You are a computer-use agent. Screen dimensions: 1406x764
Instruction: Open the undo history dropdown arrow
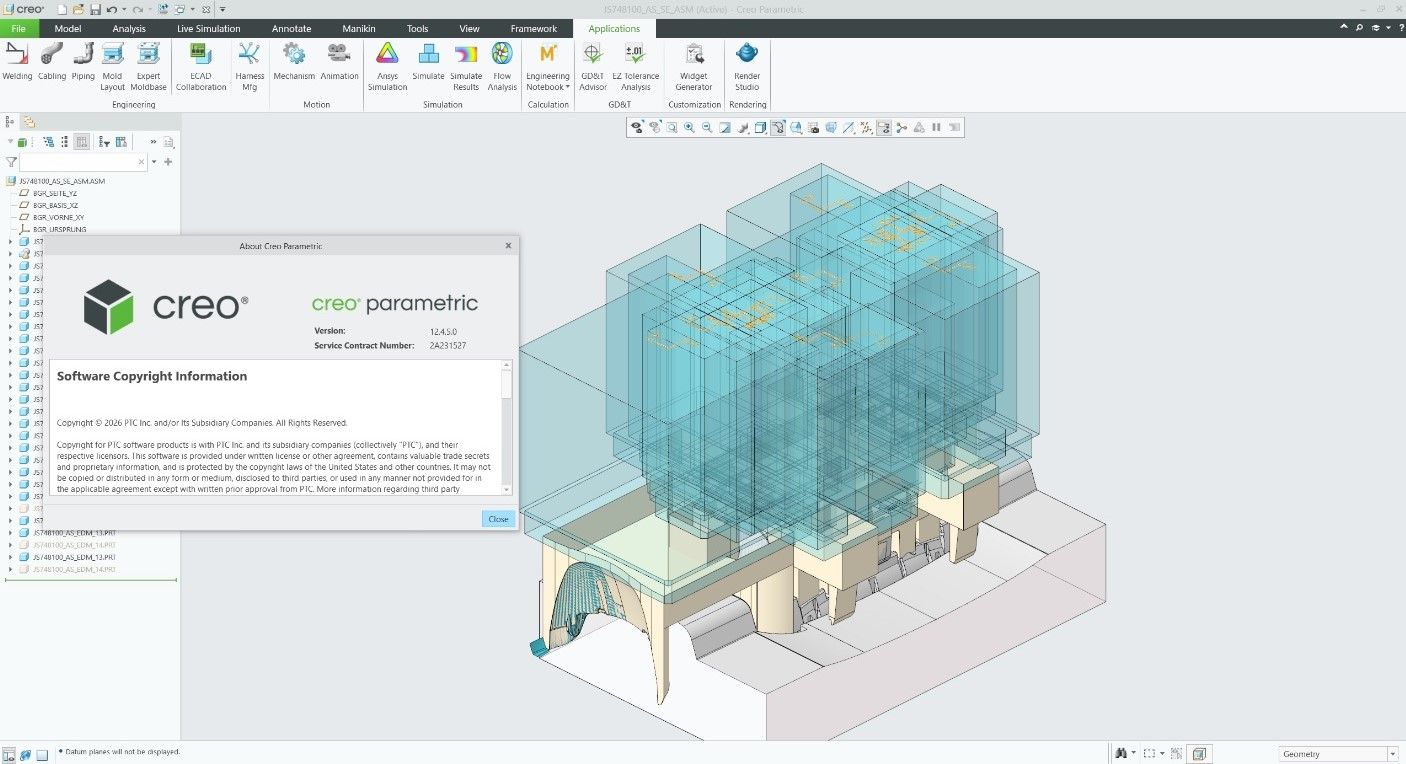click(x=125, y=9)
